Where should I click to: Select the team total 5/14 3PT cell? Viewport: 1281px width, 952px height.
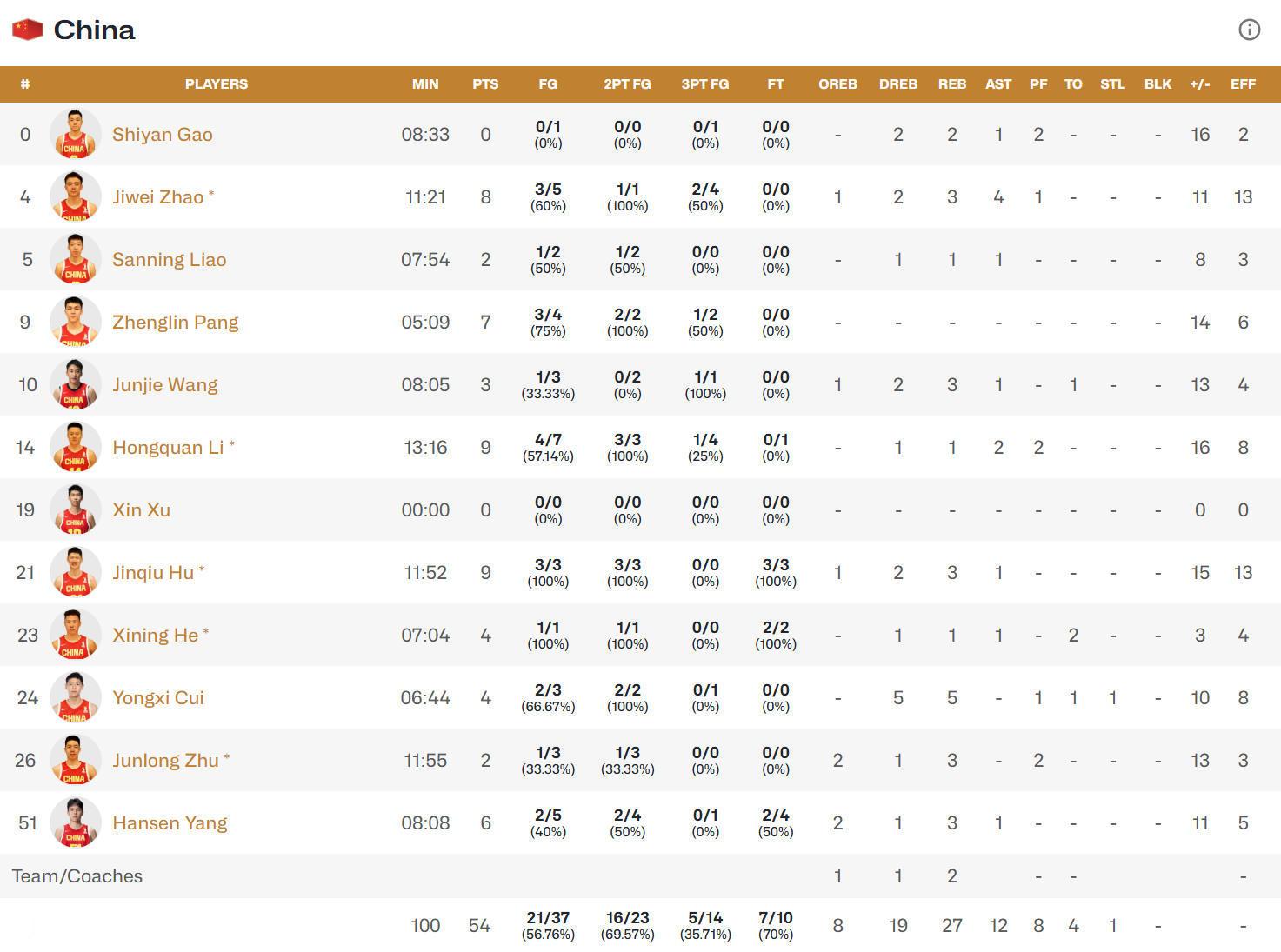click(x=705, y=925)
